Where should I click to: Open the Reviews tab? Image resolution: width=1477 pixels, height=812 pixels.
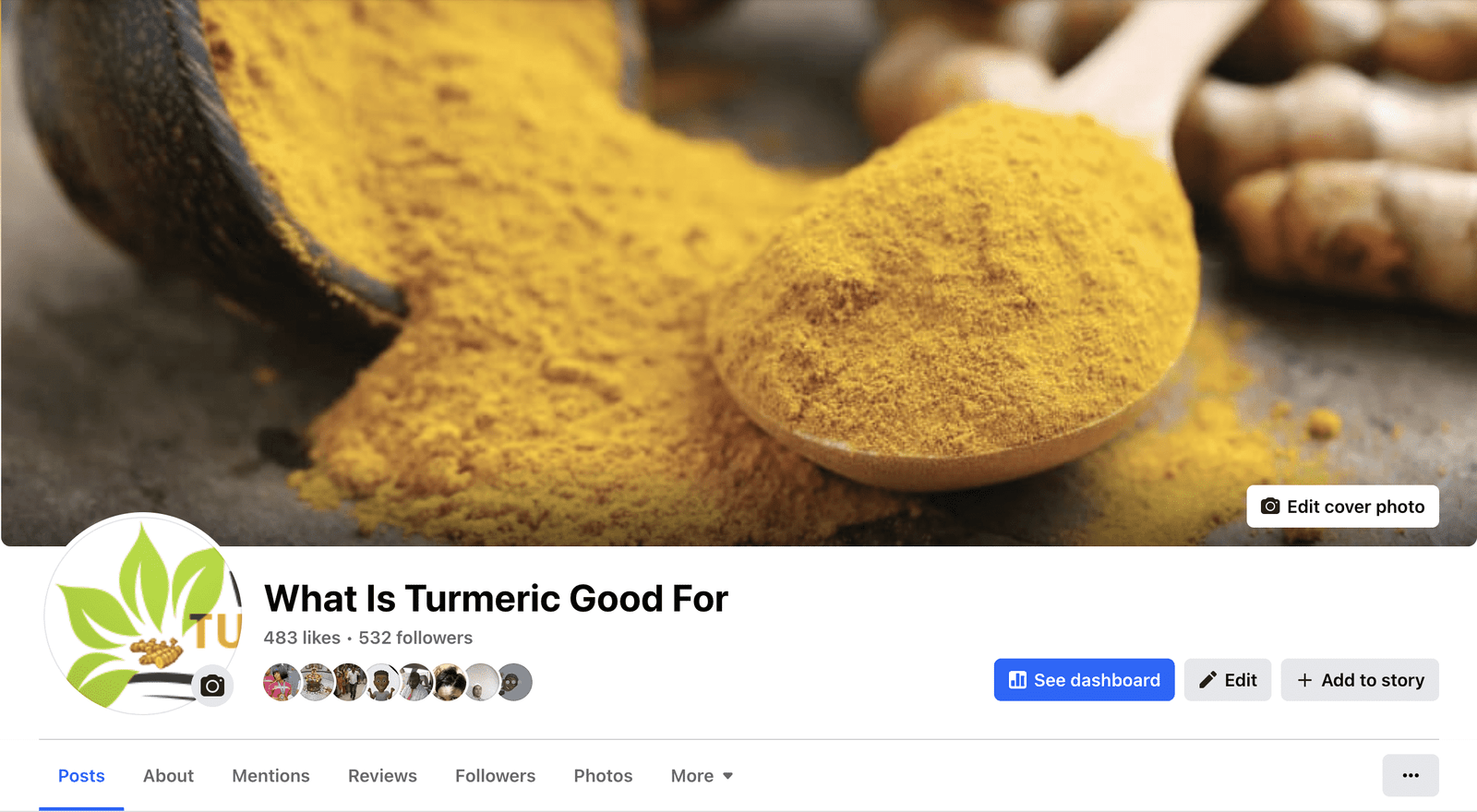pos(382,776)
